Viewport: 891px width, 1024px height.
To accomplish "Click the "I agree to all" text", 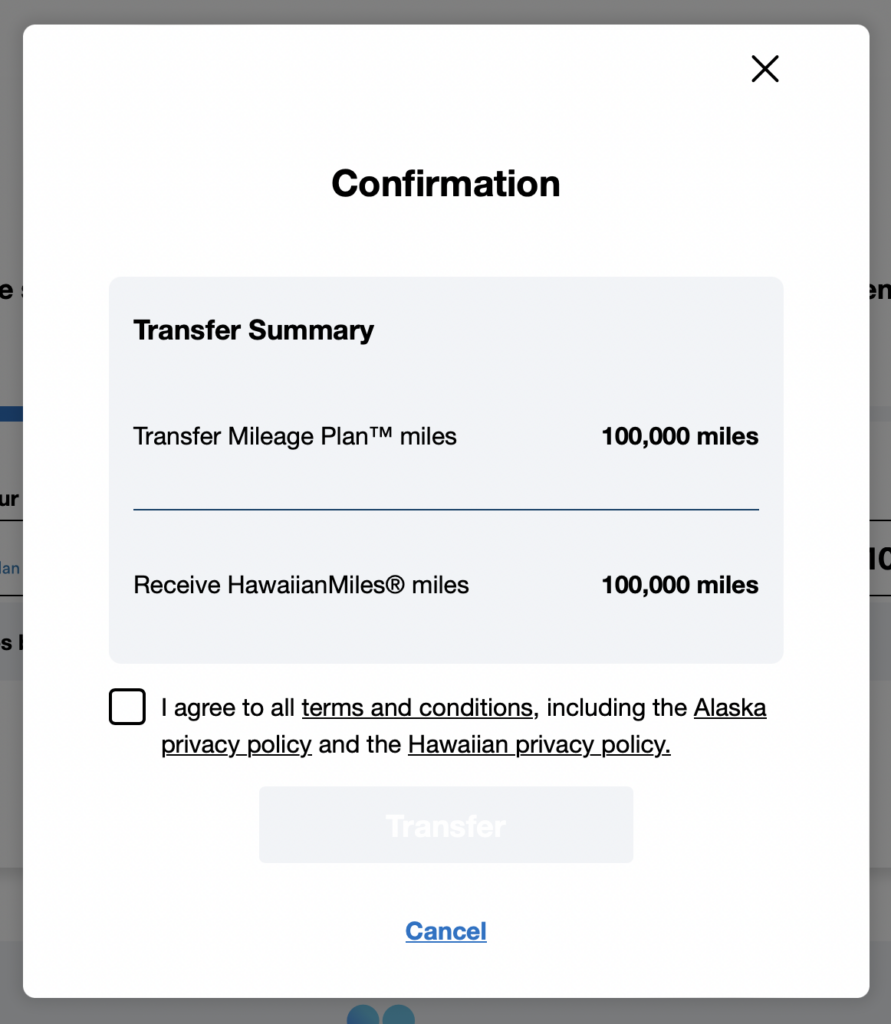I will [x=229, y=708].
